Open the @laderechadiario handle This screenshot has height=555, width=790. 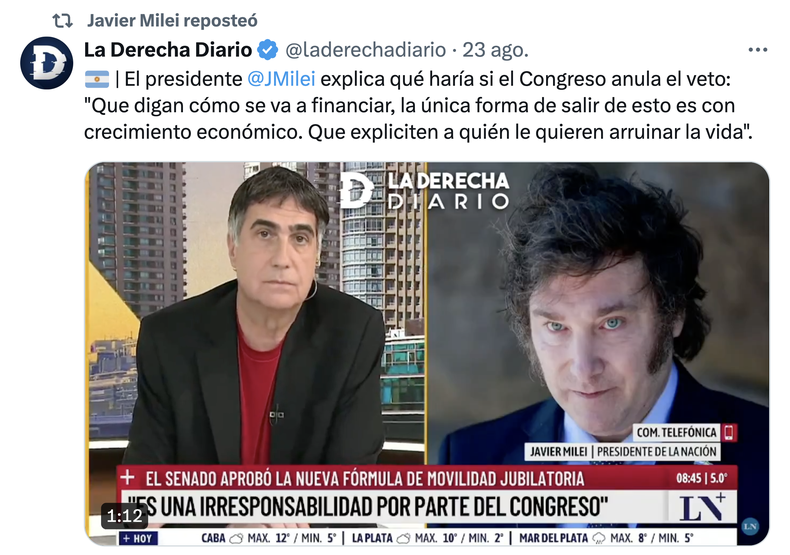click(365, 50)
